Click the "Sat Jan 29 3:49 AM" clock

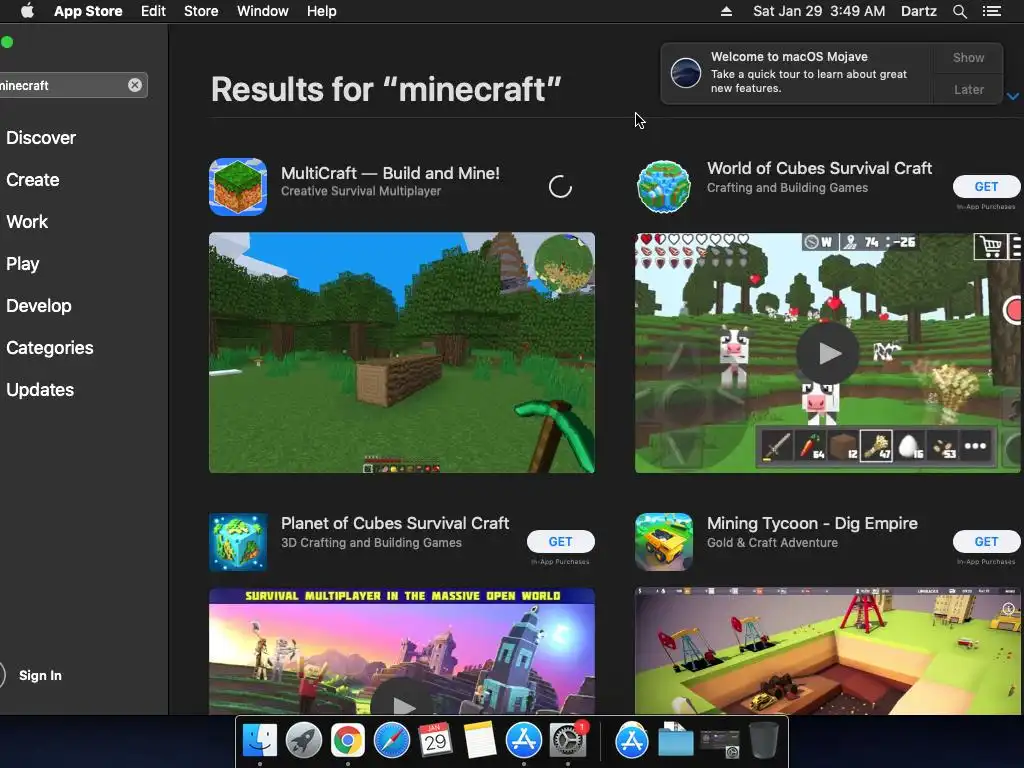pos(819,11)
